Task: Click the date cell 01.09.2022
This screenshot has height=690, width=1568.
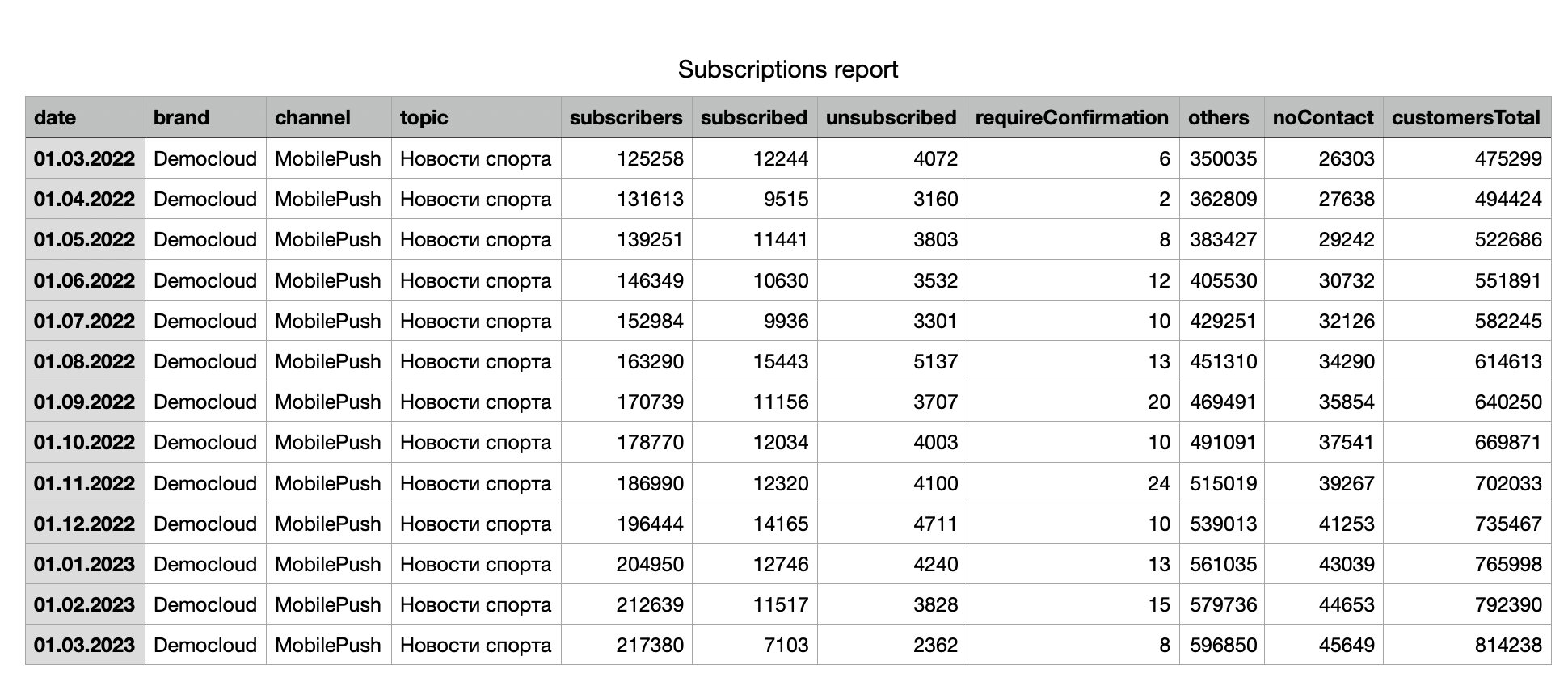Action: click(x=84, y=402)
